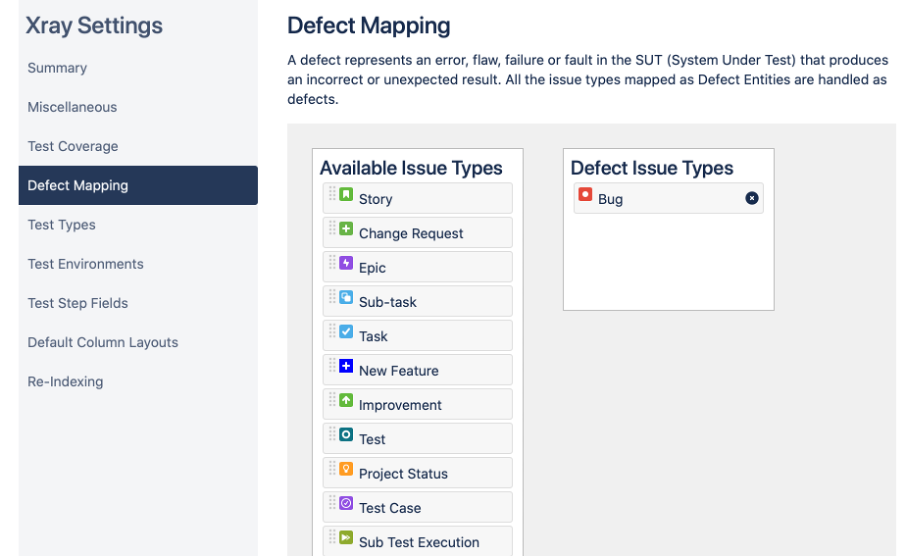
Task: Click the purple Epic lightning icon
Action: pyautogui.click(x=346, y=263)
